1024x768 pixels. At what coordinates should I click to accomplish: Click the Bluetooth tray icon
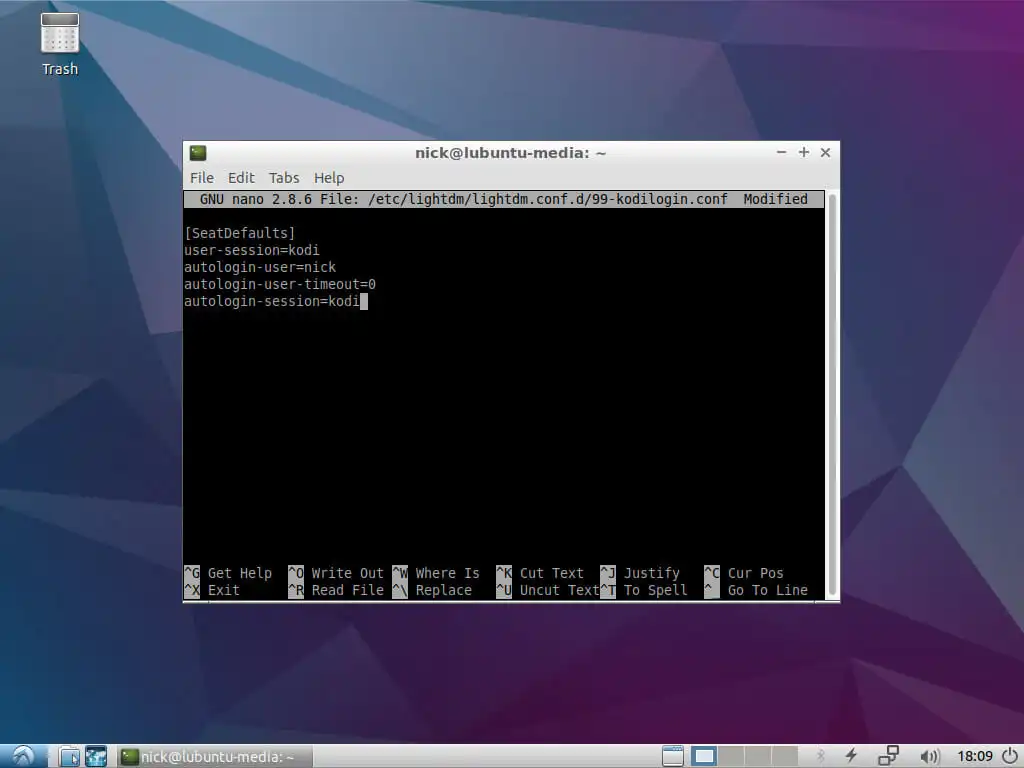tap(820, 756)
